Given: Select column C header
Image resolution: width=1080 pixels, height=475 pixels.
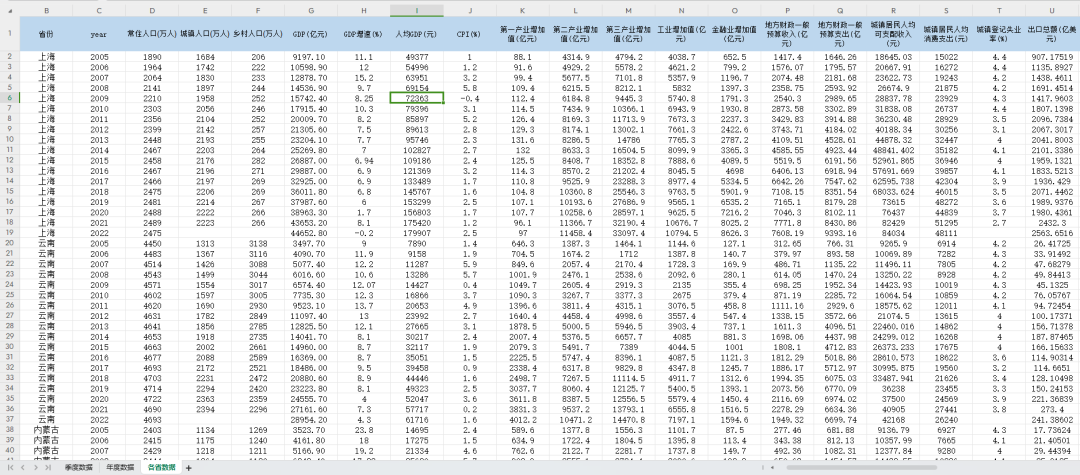Looking at the screenshot, I should point(99,11).
